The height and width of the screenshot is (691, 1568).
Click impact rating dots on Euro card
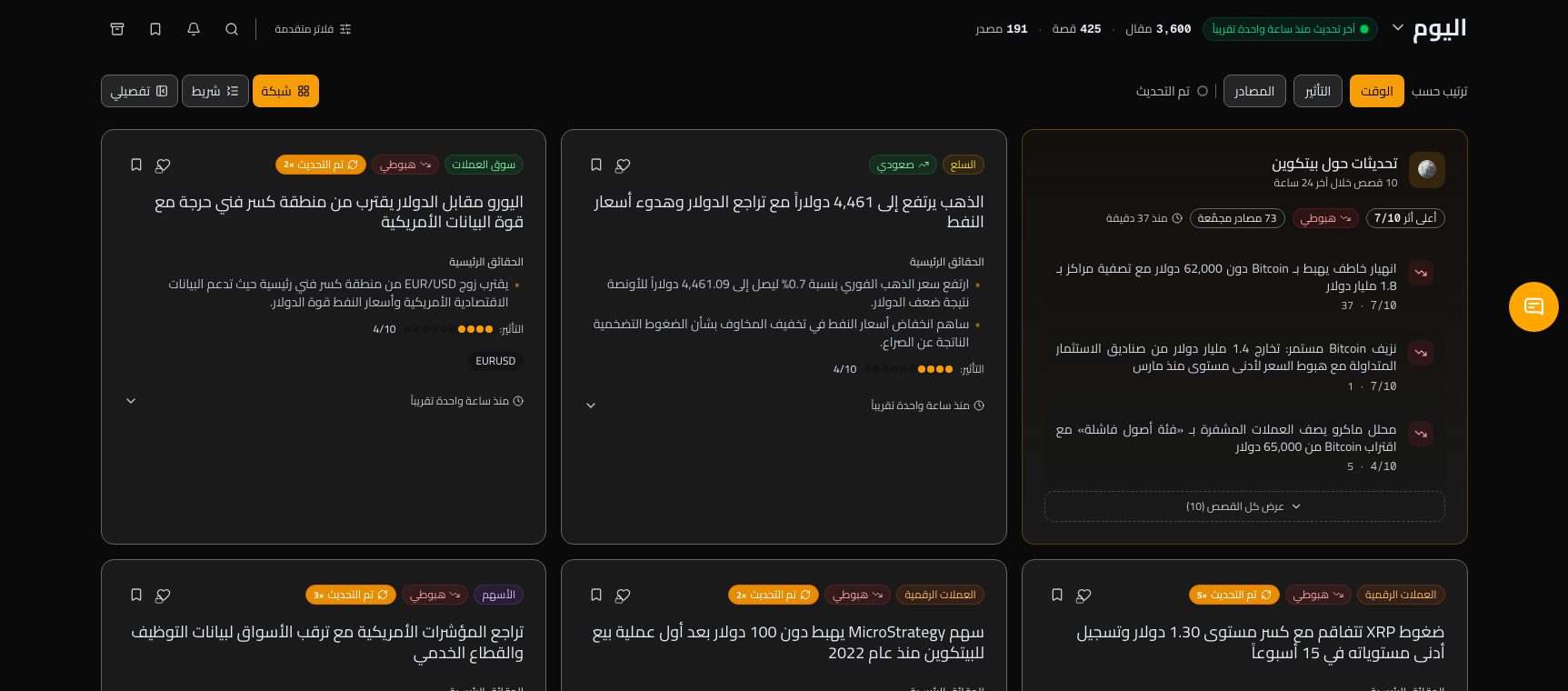point(448,329)
